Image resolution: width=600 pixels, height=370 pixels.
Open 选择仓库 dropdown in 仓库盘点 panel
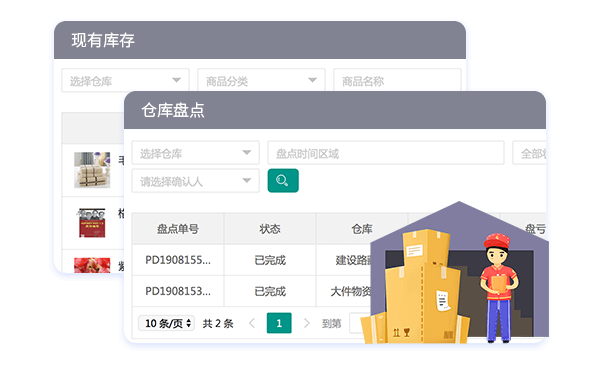point(196,153)
